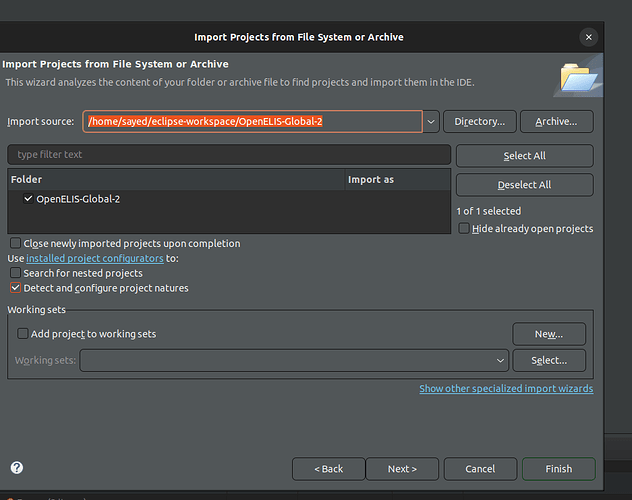Open the Working sets combo box
The image size is (632, 500).
point(294,360)
